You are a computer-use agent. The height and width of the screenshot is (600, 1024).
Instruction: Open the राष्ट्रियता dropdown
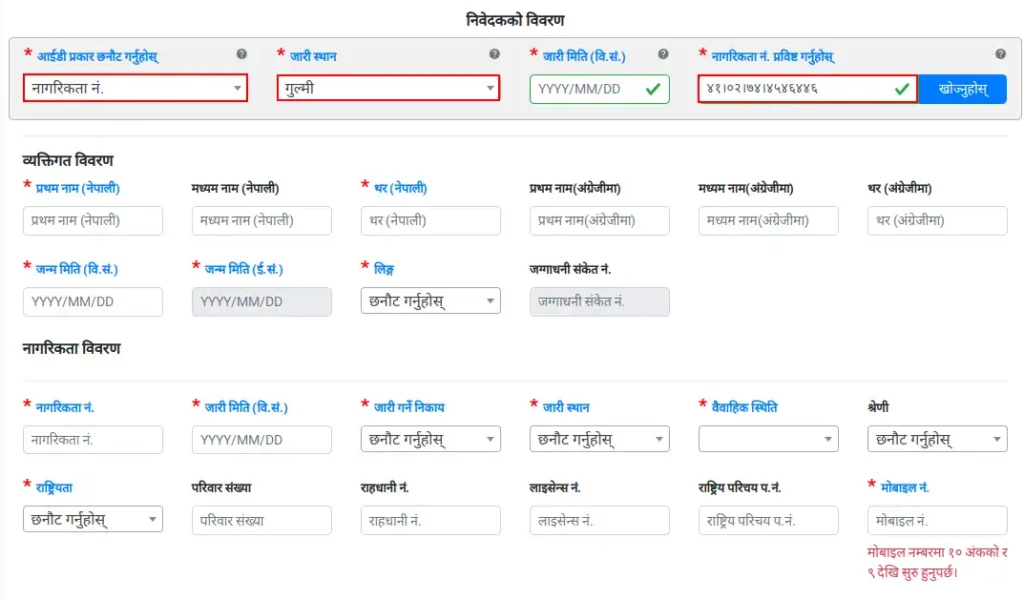92,519
